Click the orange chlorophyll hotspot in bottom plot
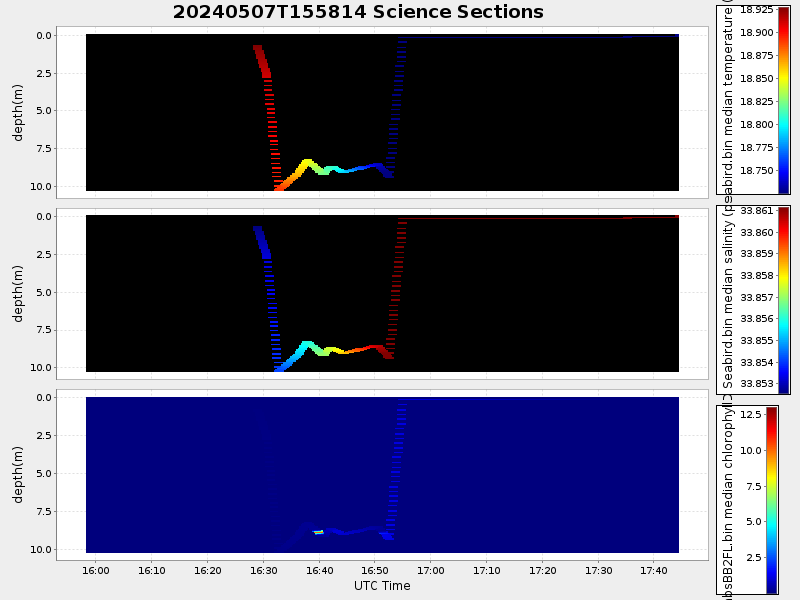This screenshot has width=800, height=600. click(318, 532)
